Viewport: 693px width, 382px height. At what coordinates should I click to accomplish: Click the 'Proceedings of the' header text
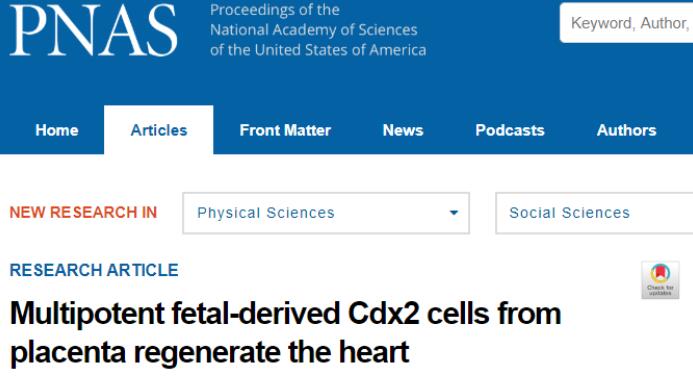coord(275,10)
